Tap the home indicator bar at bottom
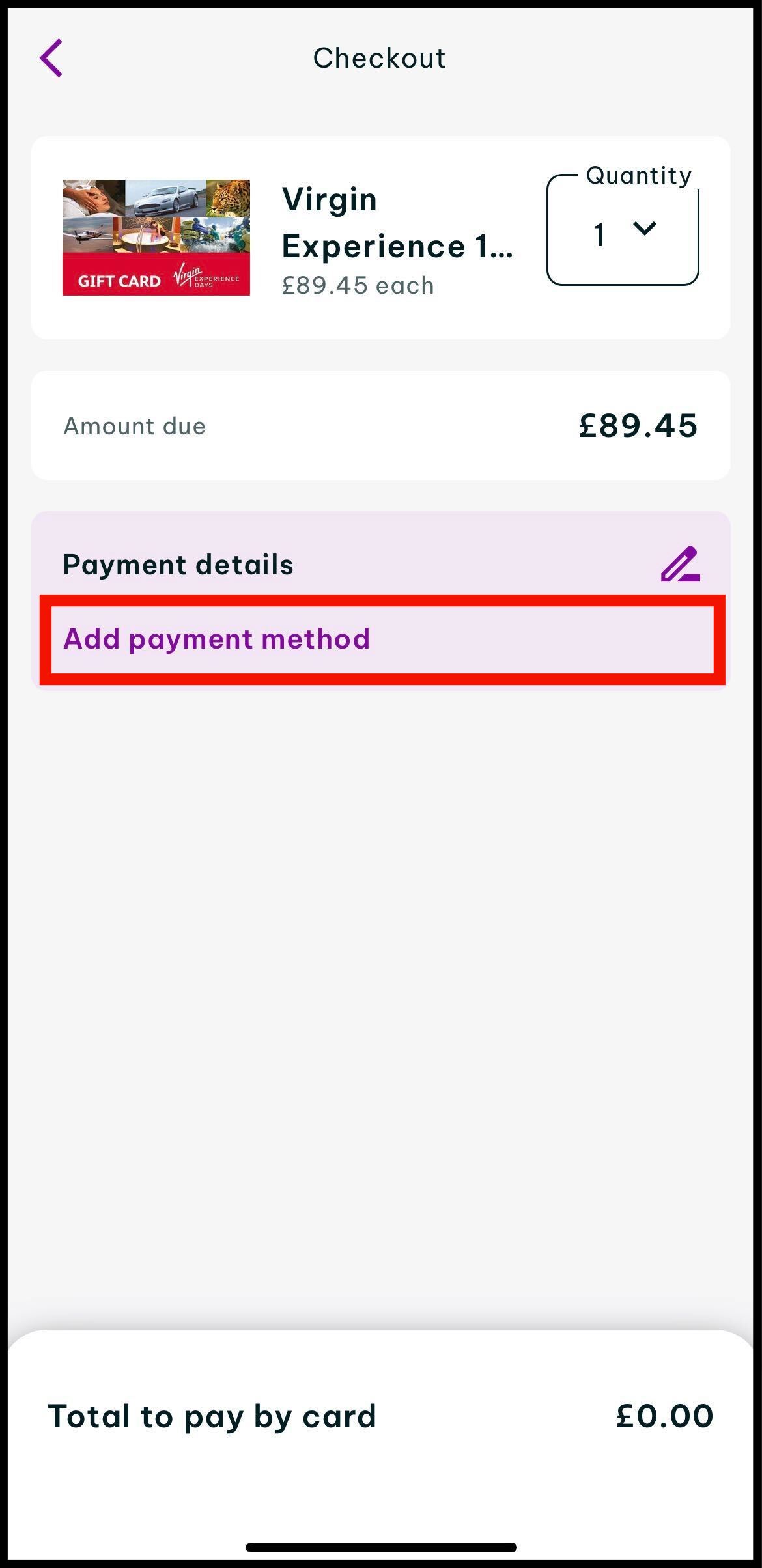762x1568 pixels. pos(381,1547)
